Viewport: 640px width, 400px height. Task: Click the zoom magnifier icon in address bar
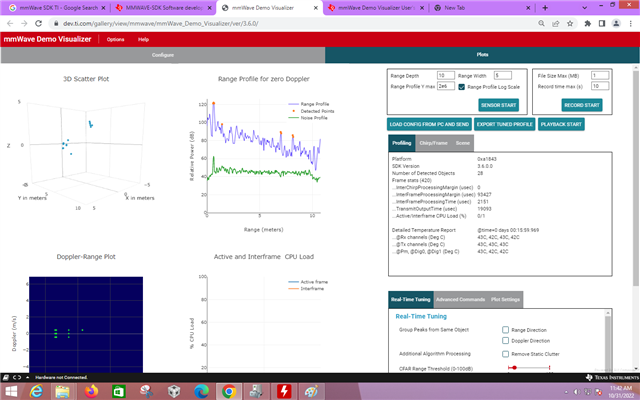(x=541, y=23)
